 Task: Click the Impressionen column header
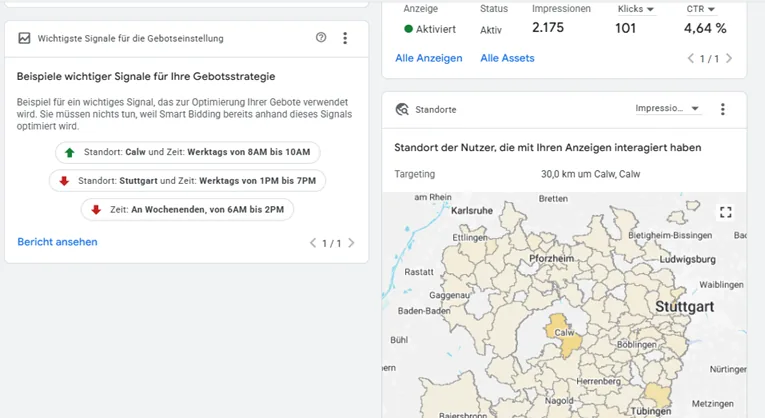click(561, 9)
